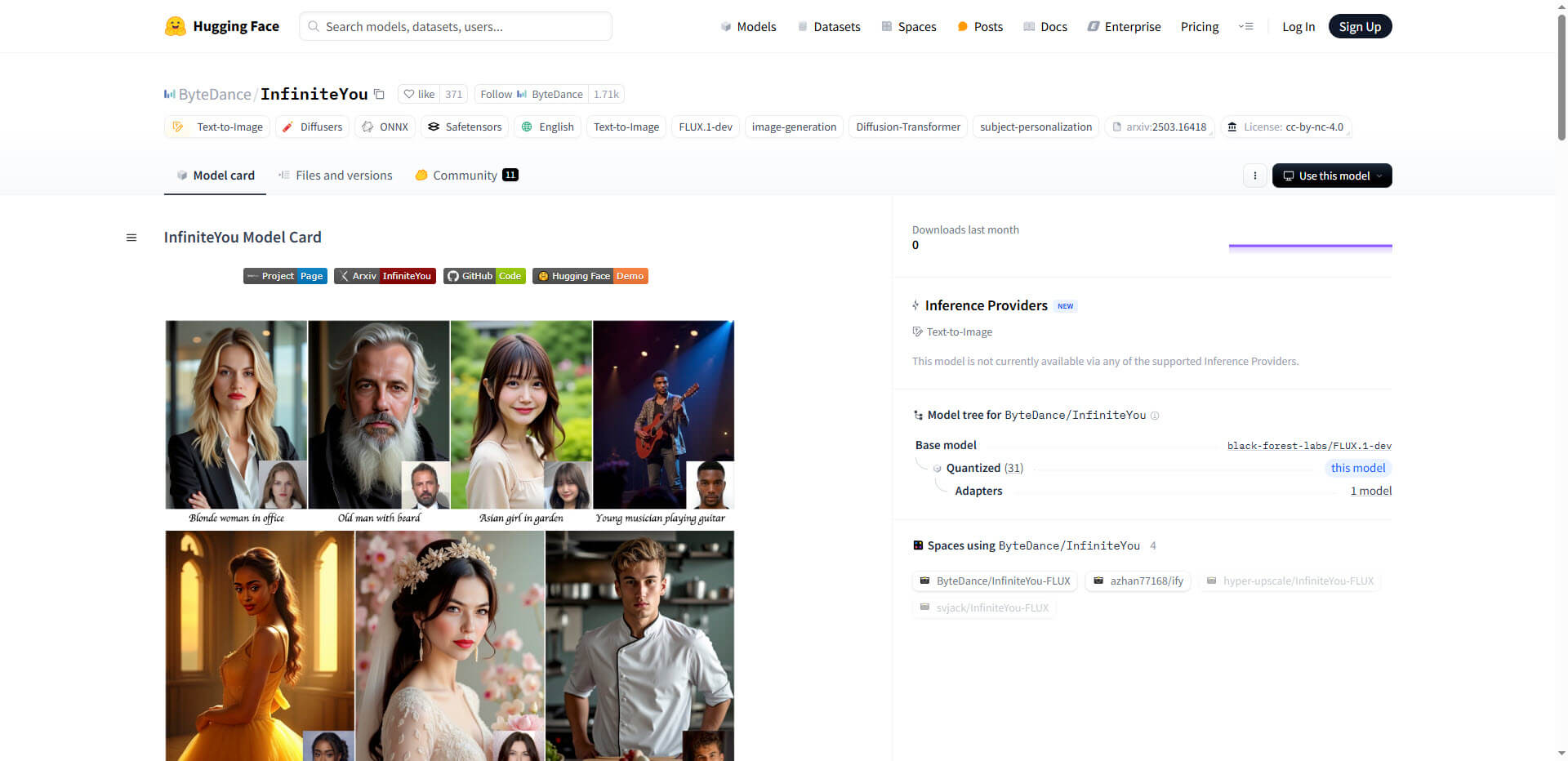
Task: Open the Adapters 1 model link
Action: pyautogui.click(x=1370, y=491)
